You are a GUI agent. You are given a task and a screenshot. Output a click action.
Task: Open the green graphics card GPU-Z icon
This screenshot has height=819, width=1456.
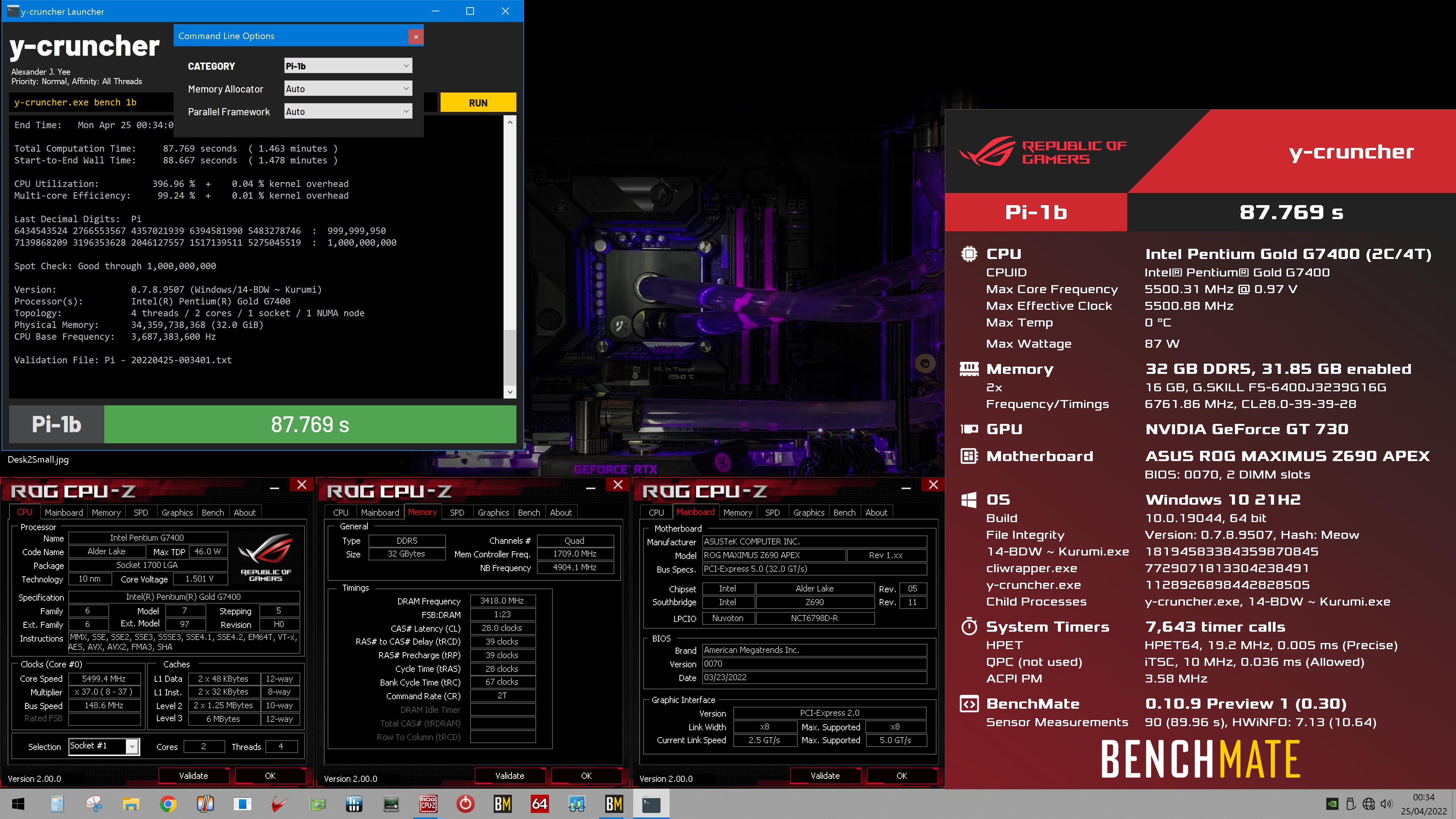tap(317, 804)
